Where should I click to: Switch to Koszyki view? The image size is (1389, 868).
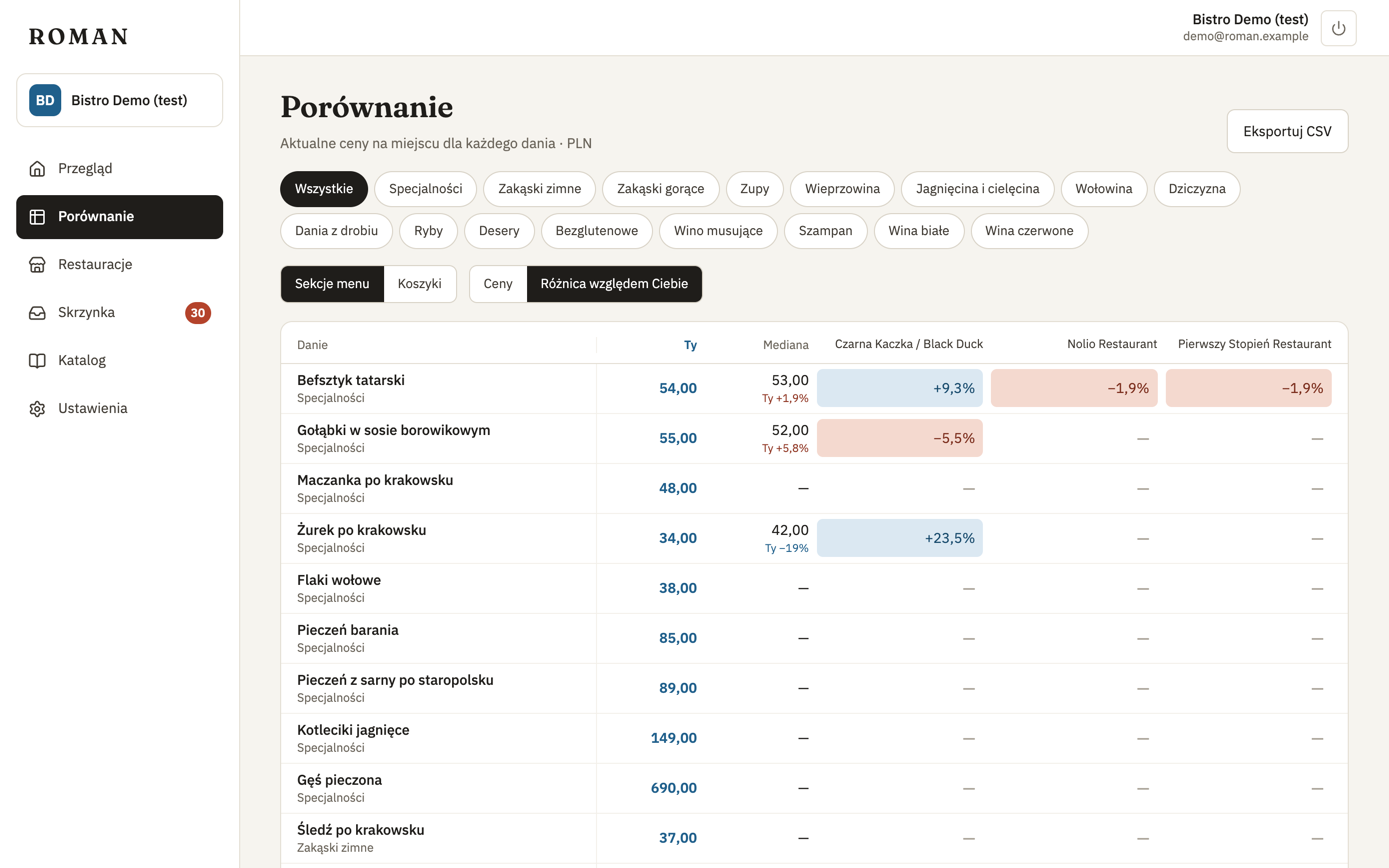(x=420, y=284)
